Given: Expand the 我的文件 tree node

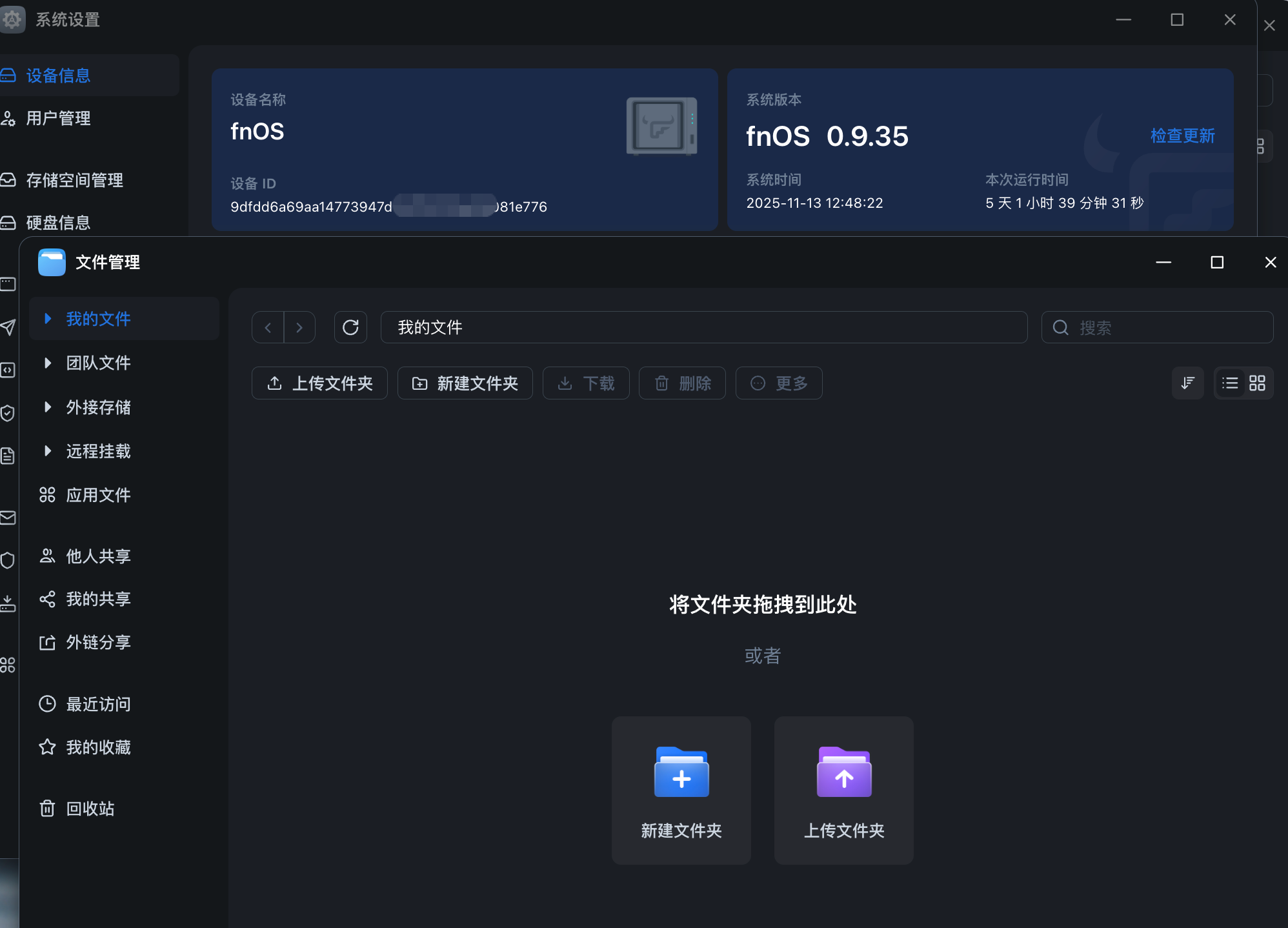Looking at the screenshot, I should [47, 319].
